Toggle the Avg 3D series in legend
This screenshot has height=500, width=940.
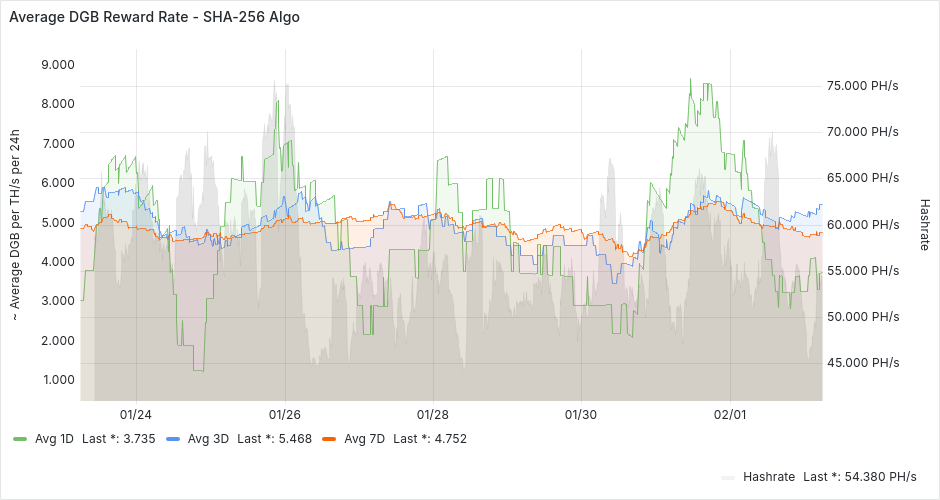[x=209, y=438]
